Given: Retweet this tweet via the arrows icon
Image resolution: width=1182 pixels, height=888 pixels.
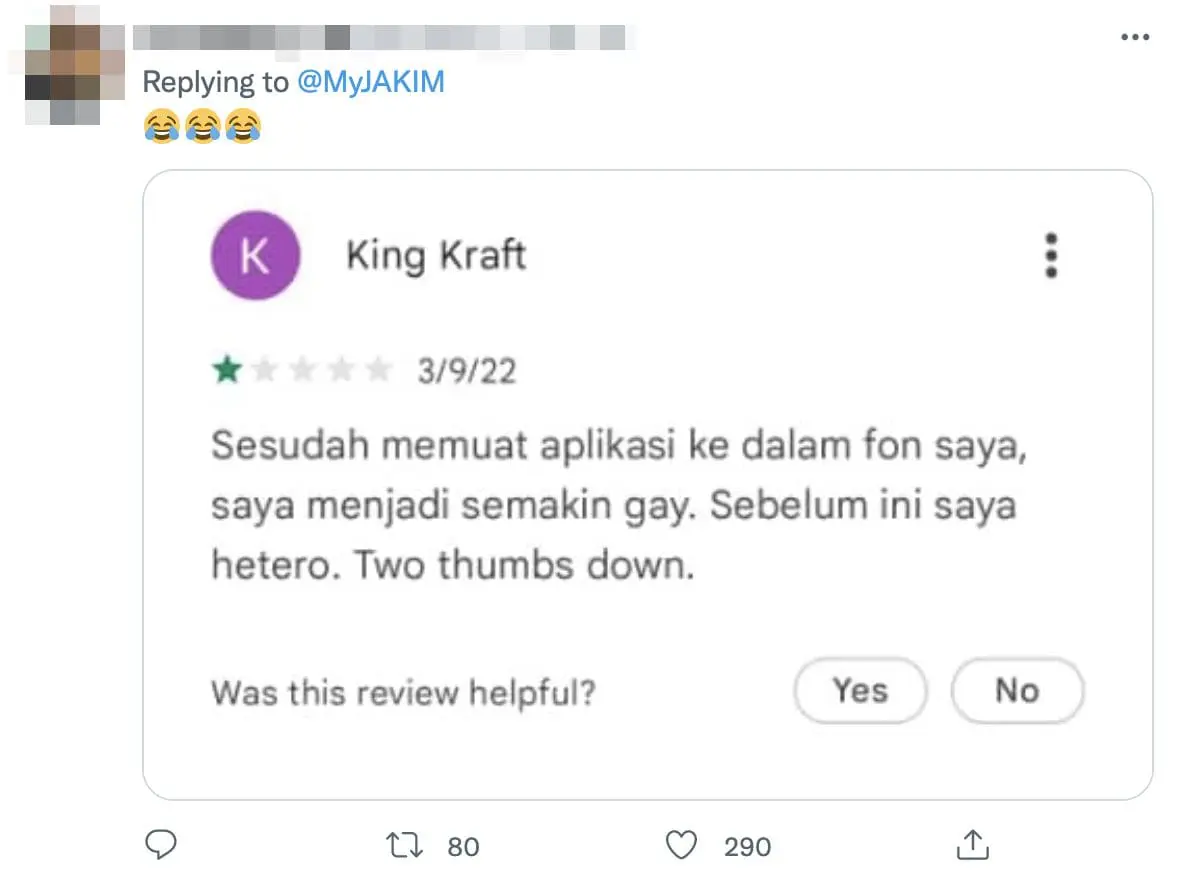Looking at the screenshot, I should tap(404, 846).
